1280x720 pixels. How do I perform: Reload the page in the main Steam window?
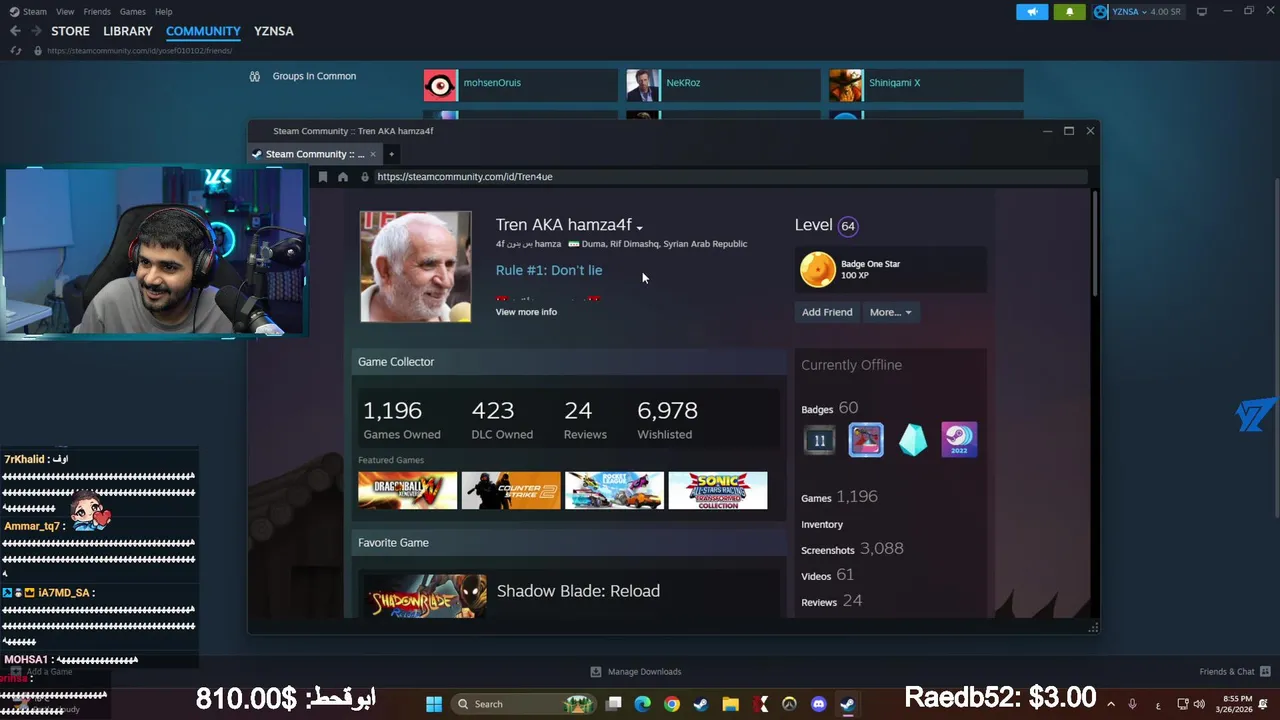(16, 51)
